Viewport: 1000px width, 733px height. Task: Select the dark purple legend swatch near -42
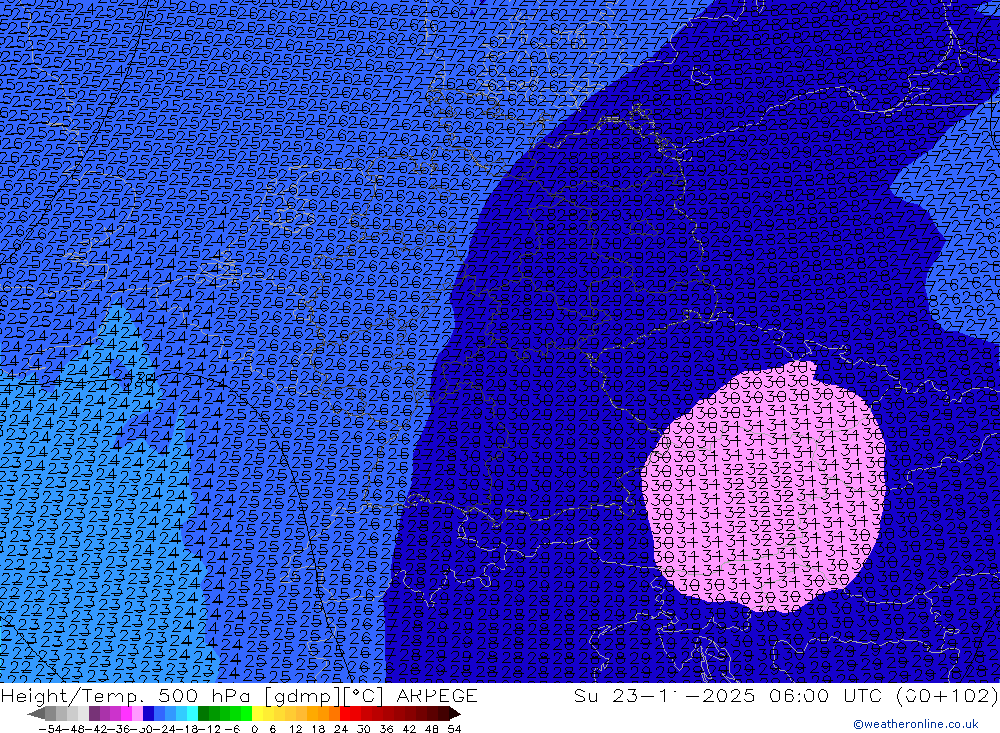coord(94,714)
